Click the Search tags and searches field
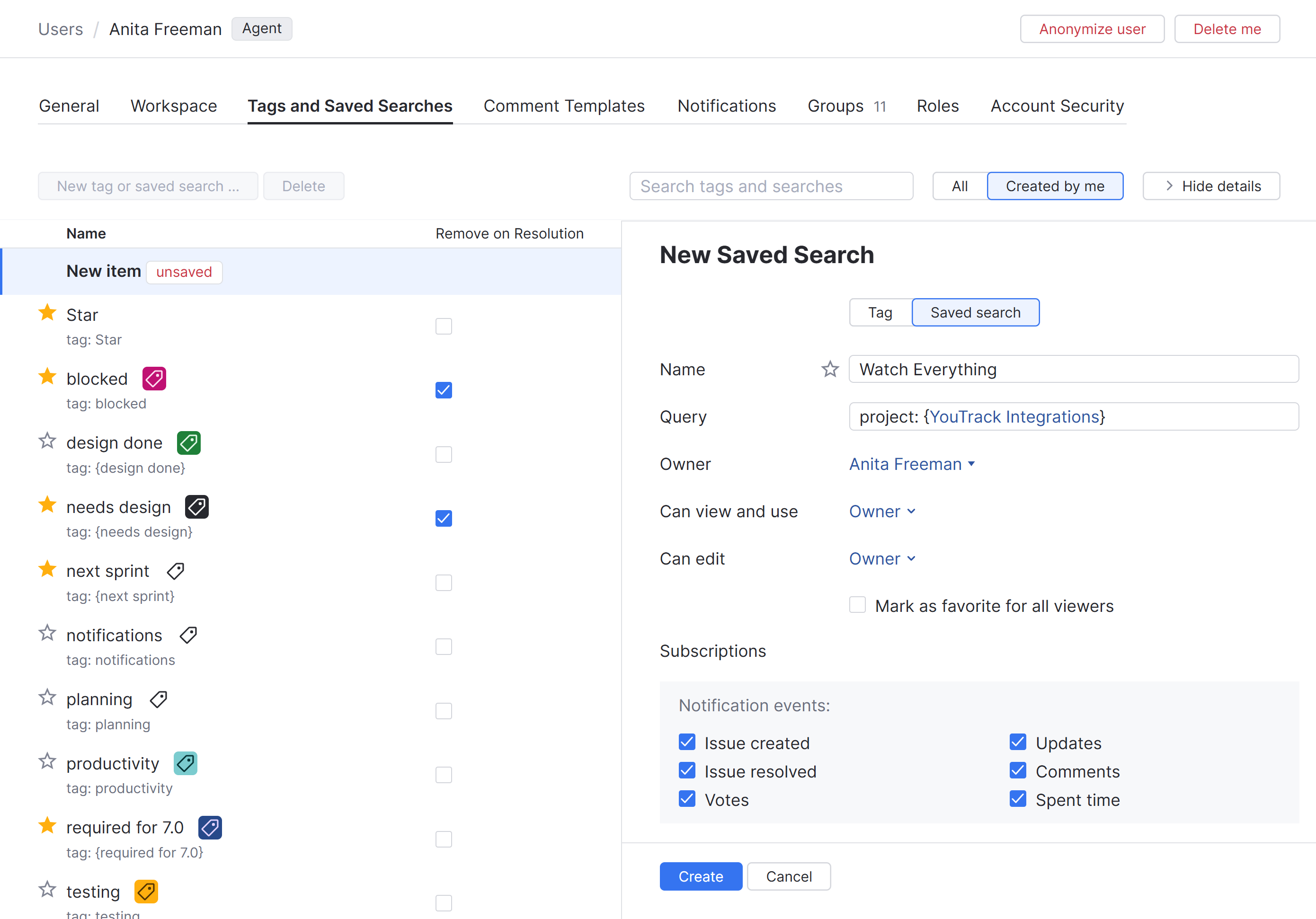The height and width of the screenshot is (919, 1316). click(x=770, y=186)
